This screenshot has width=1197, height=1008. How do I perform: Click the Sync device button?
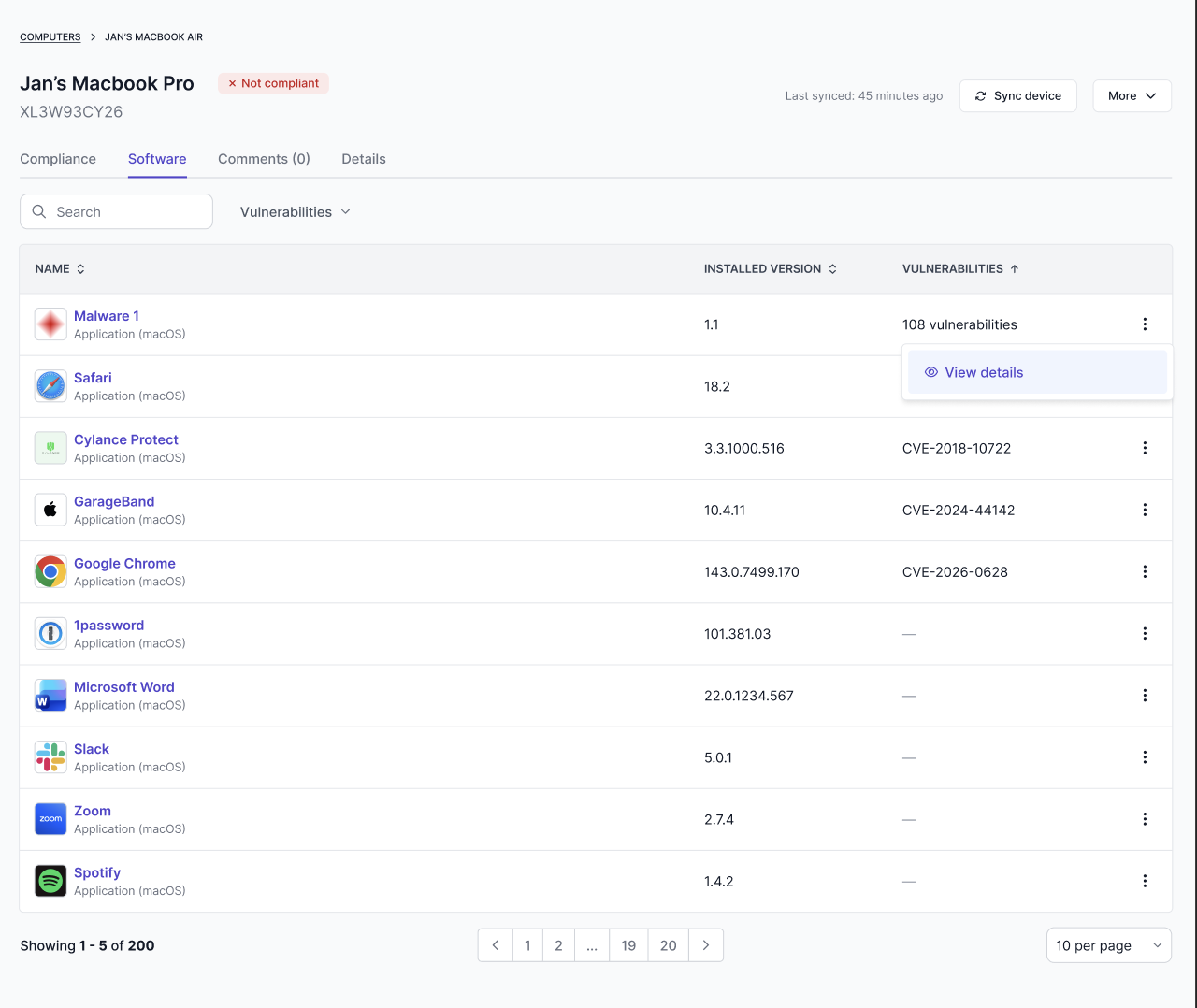click(x=1017, y=95)
